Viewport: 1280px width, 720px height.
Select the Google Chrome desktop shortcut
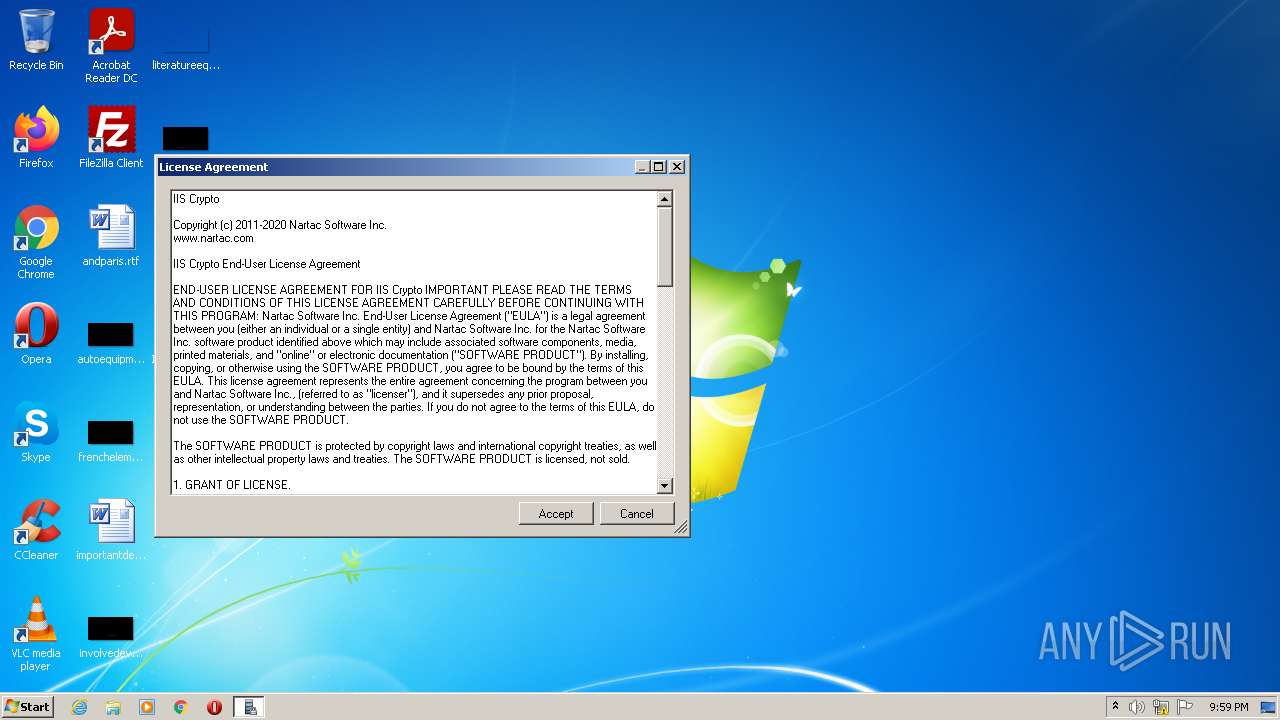[x=36, y=242]
